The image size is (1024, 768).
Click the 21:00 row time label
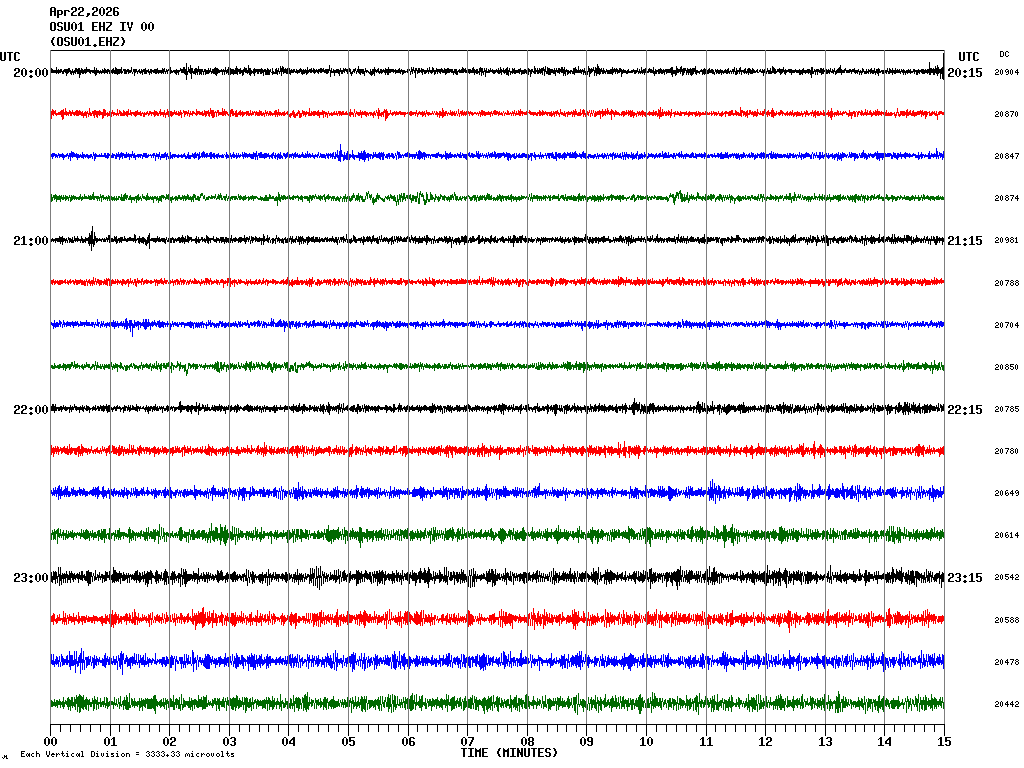click(30, 241)
